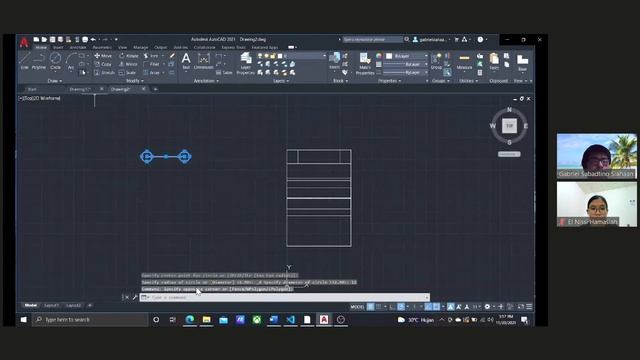Toggle snap mode in status bar
The height and width of the screenshot is (360, 640).
378,307
